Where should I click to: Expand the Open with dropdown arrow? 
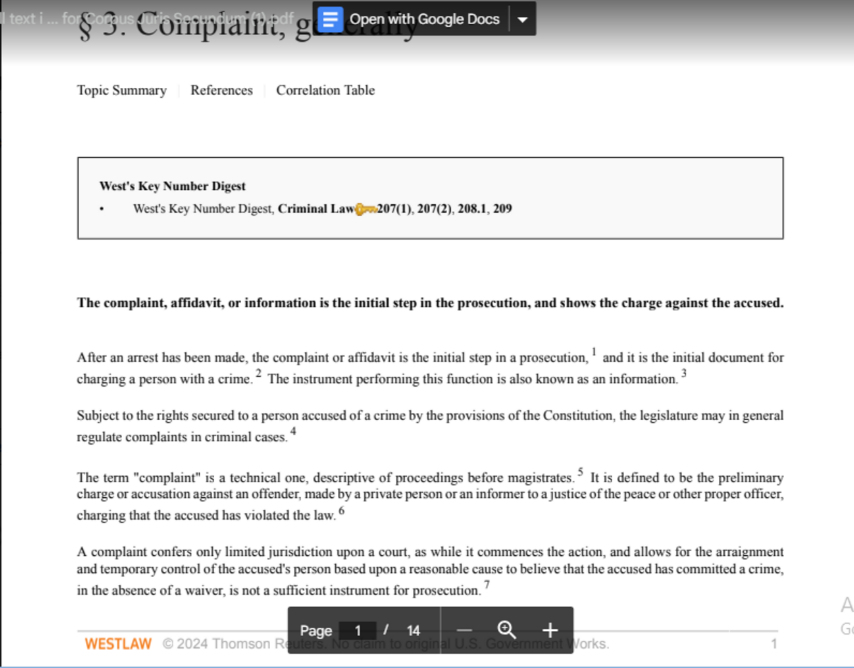click(522, 19)
